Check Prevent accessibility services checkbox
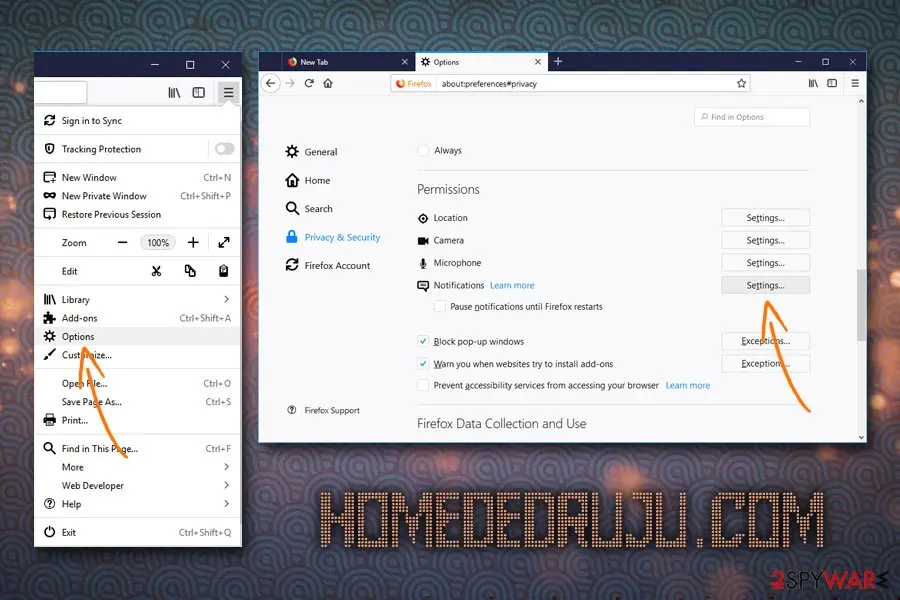900x600 pixels. coord(423,385)
